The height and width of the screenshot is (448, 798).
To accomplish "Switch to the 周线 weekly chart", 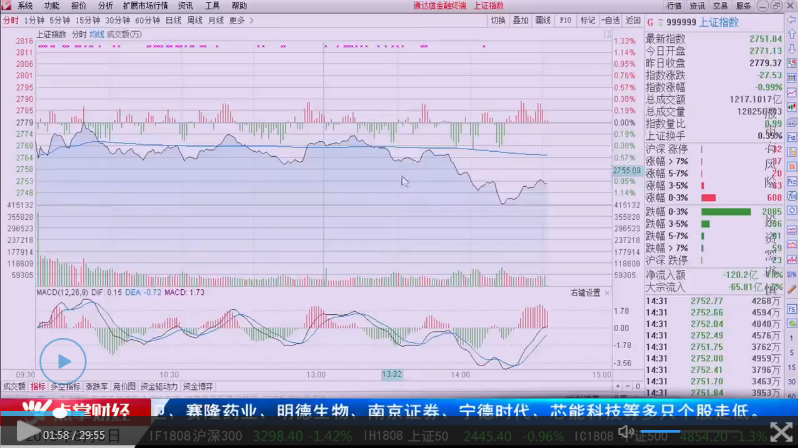I will coord(195,20).
